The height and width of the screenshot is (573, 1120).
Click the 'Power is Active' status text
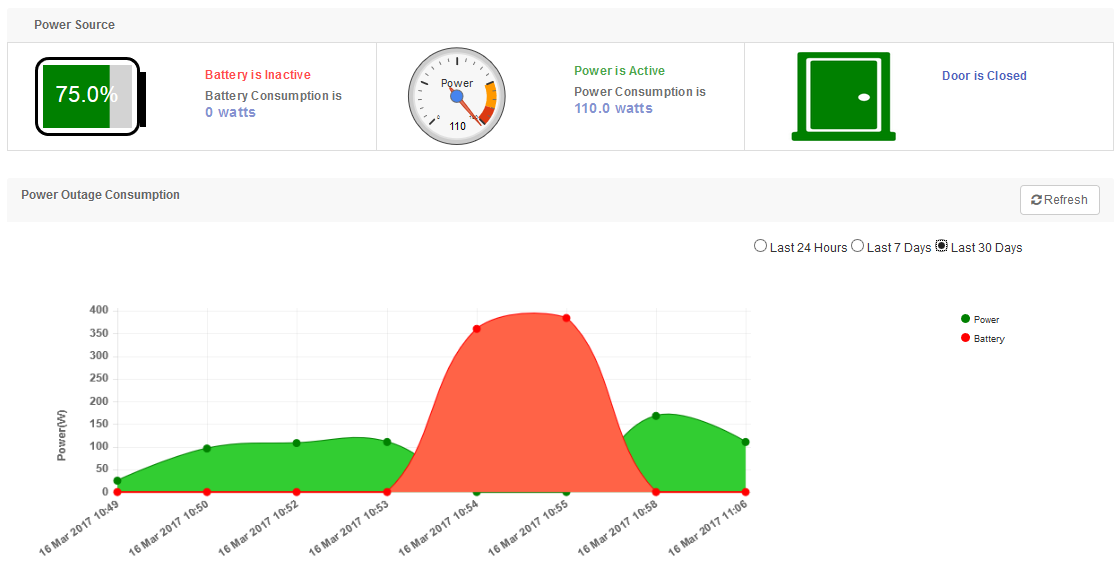click(x=619, y=71)
